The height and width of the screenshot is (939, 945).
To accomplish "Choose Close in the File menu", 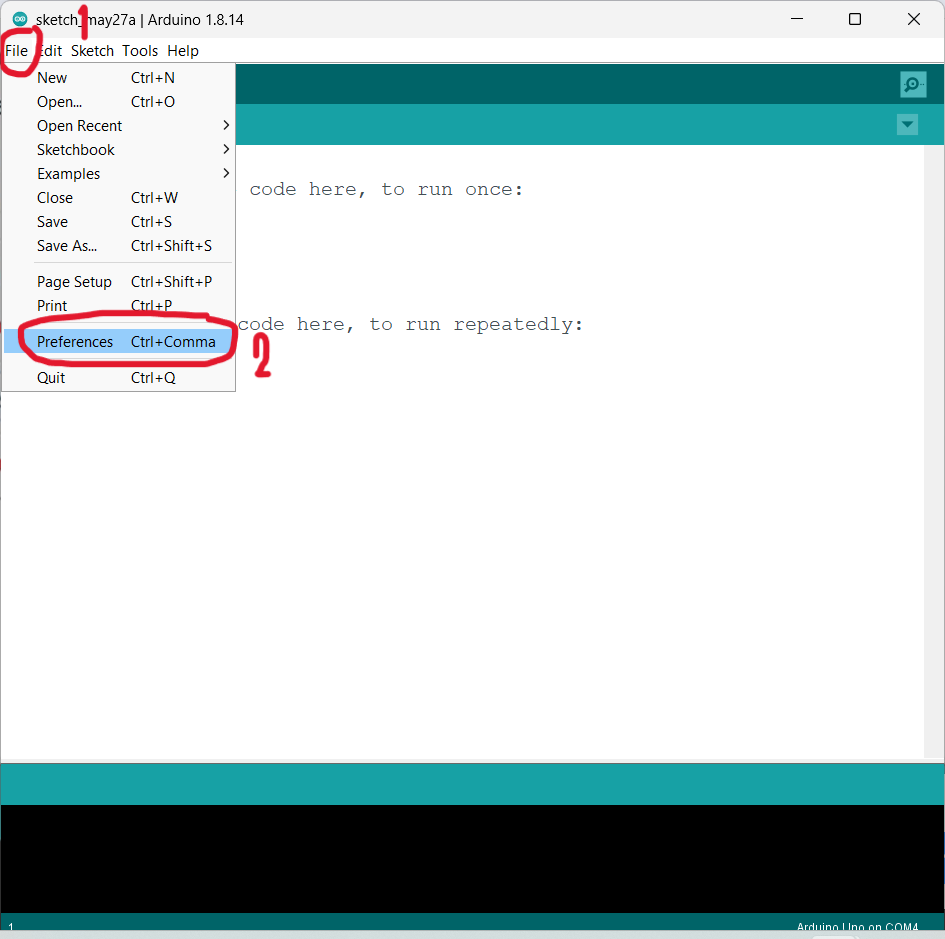I will (118, 198).
